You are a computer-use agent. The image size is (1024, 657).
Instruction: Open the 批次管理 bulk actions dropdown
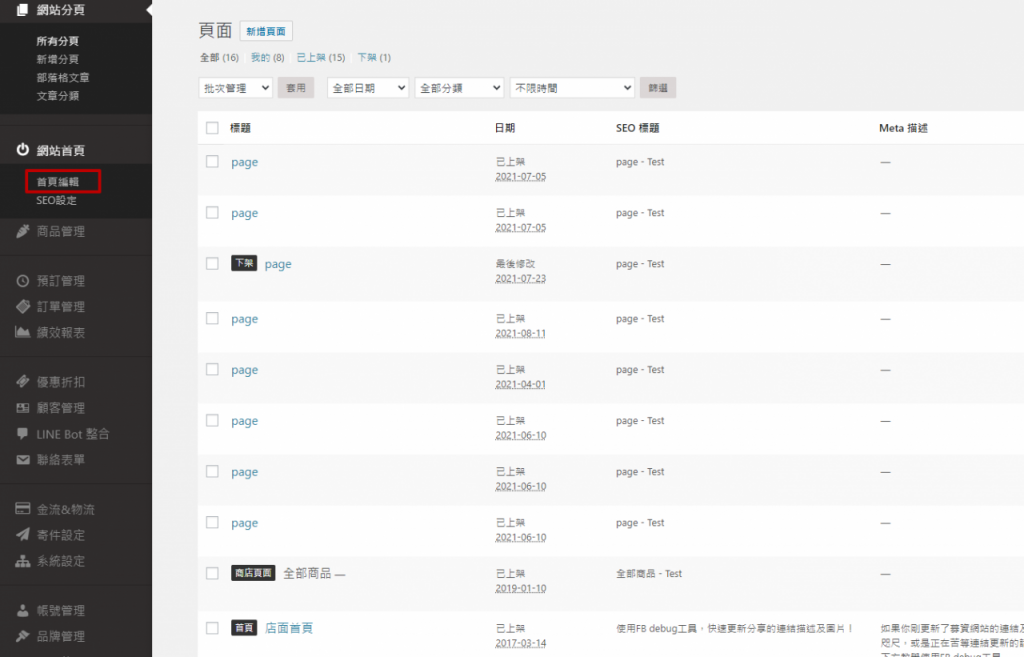[235, 88]
